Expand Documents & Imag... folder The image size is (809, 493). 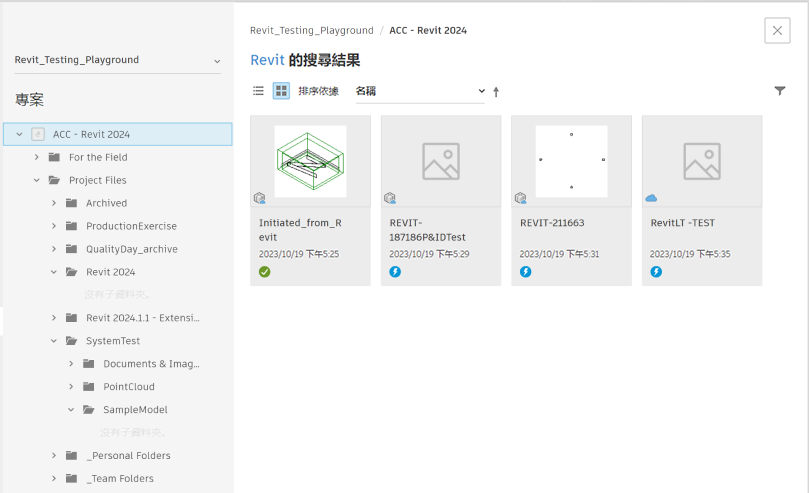point(71,364)
